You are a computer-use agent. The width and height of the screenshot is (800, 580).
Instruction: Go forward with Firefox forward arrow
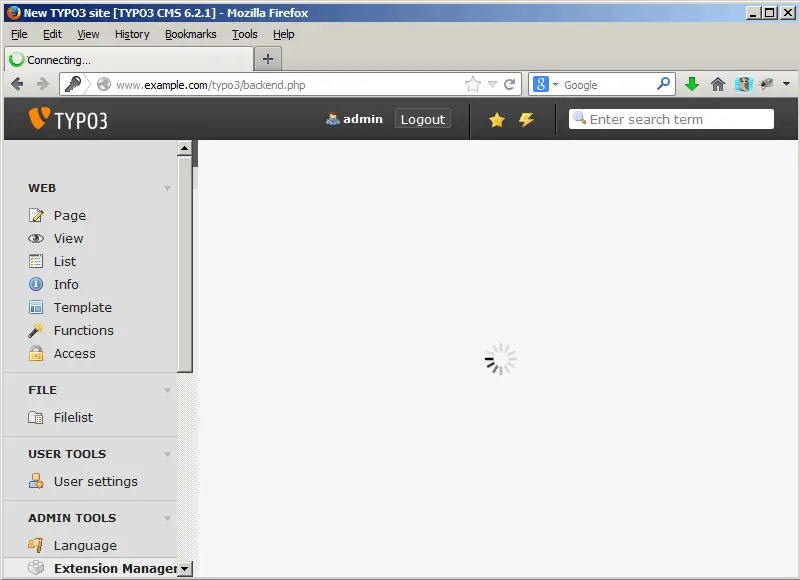tap(43, 84)
